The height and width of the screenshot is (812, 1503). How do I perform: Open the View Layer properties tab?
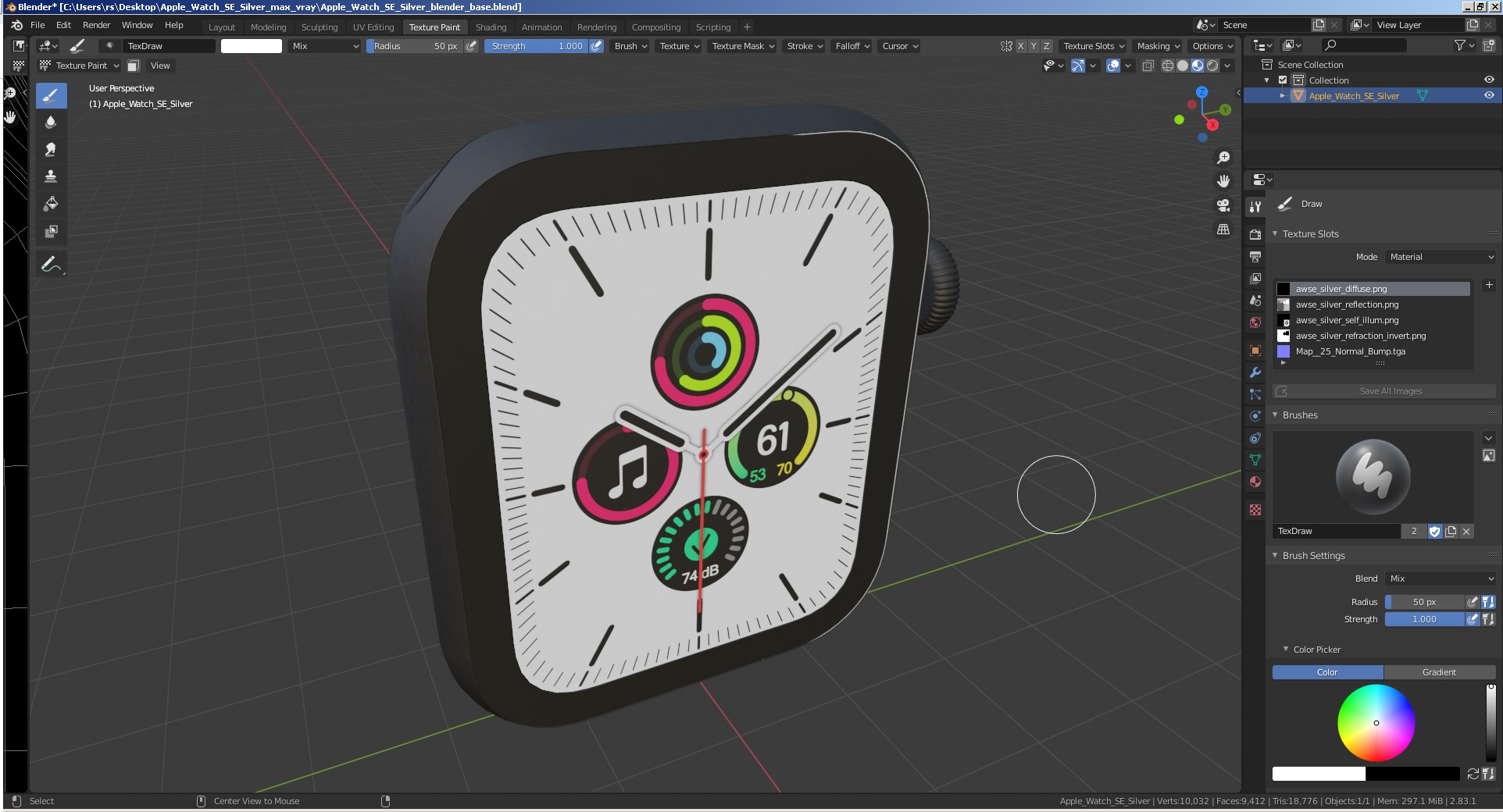1255,279
